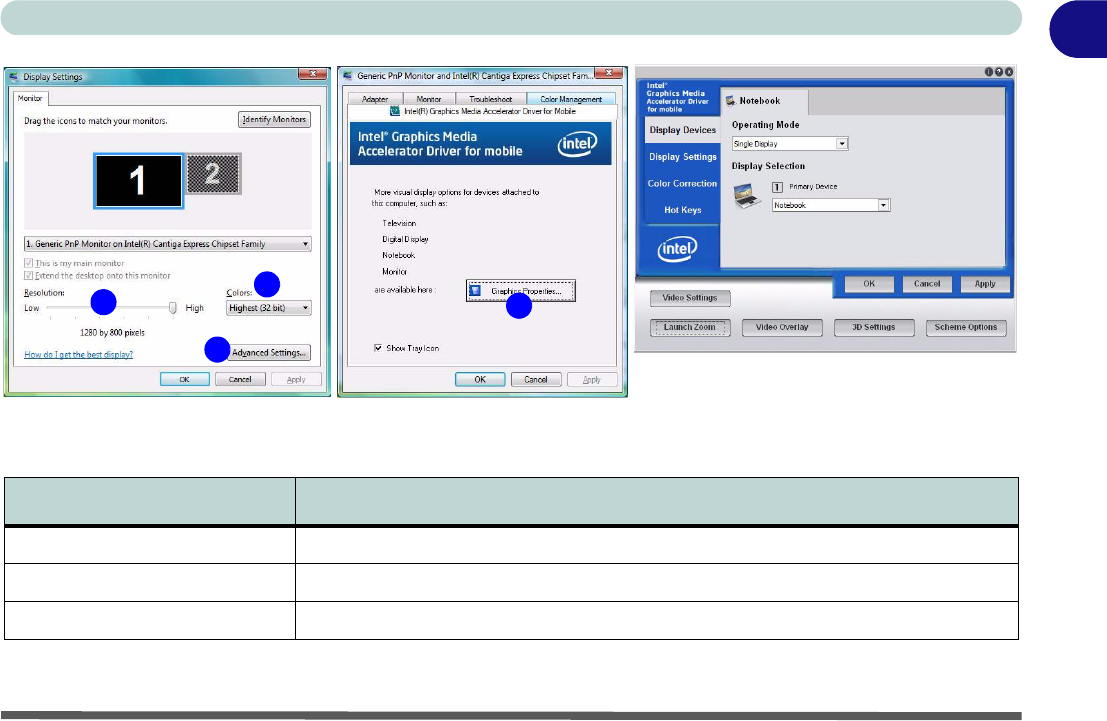Open Display Settings section in Intel sidebar
The image size is (1107, 721).
[683, 157]
